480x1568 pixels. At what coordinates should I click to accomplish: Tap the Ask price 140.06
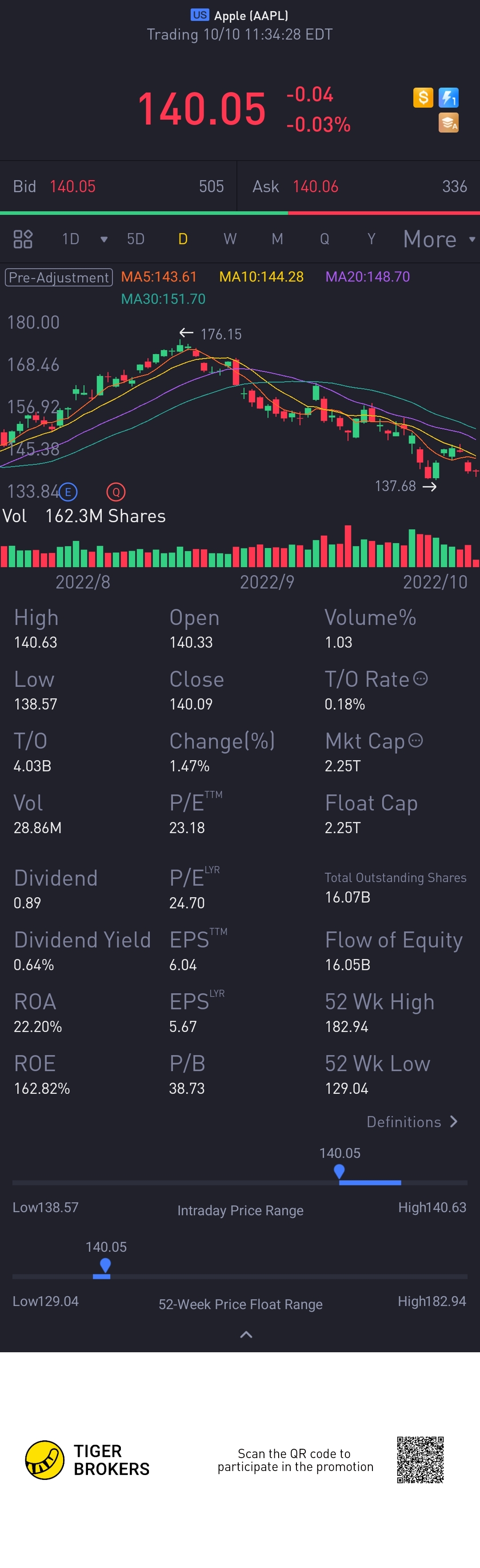click(x=315, y=186)
